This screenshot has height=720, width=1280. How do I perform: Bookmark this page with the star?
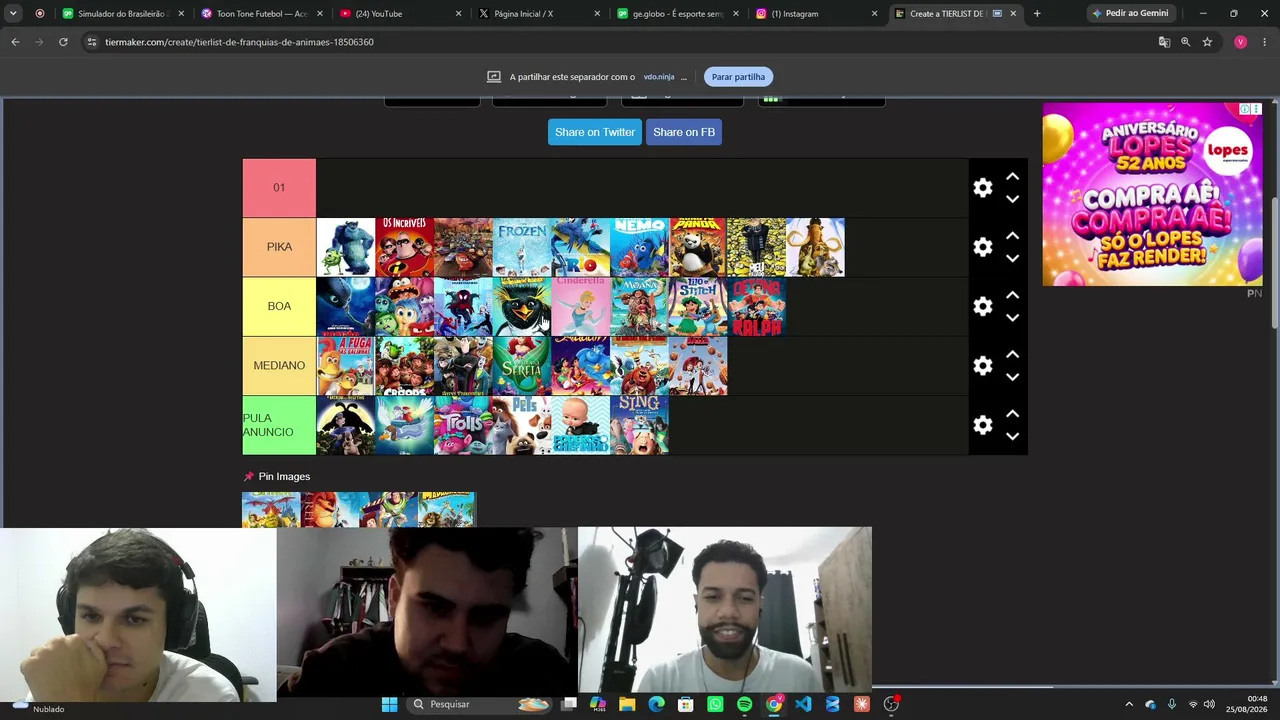tap(1207, 42)
